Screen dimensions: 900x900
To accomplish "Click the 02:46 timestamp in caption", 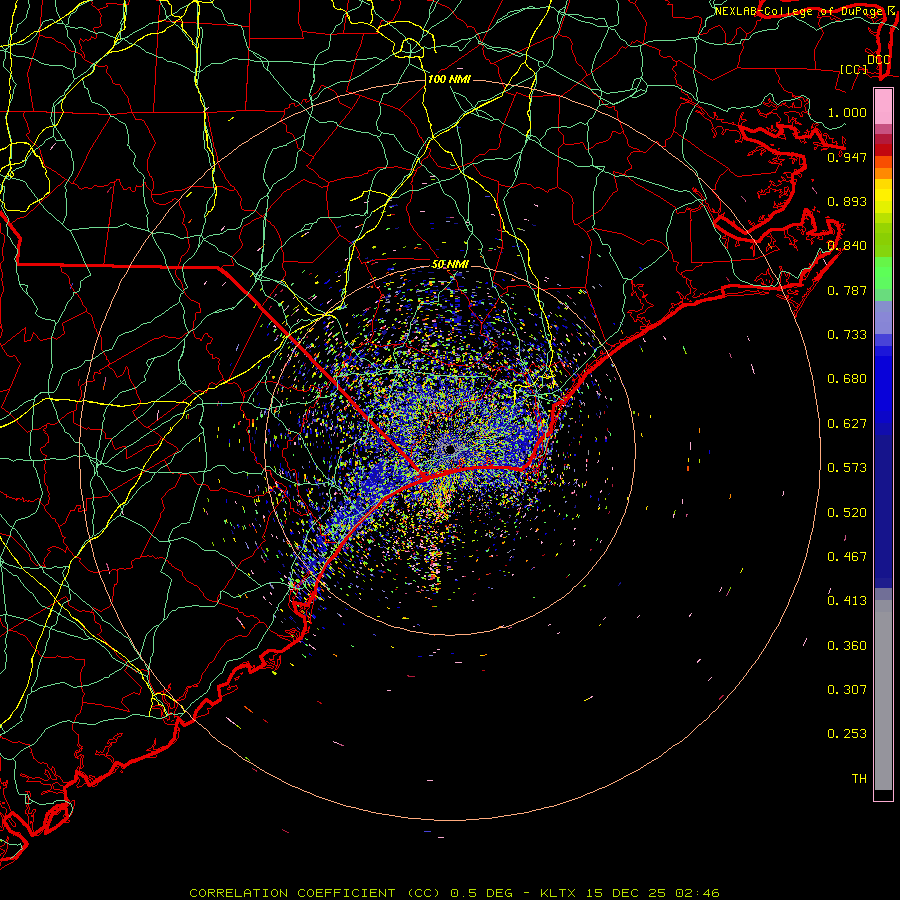I will [x=697, y=893].
